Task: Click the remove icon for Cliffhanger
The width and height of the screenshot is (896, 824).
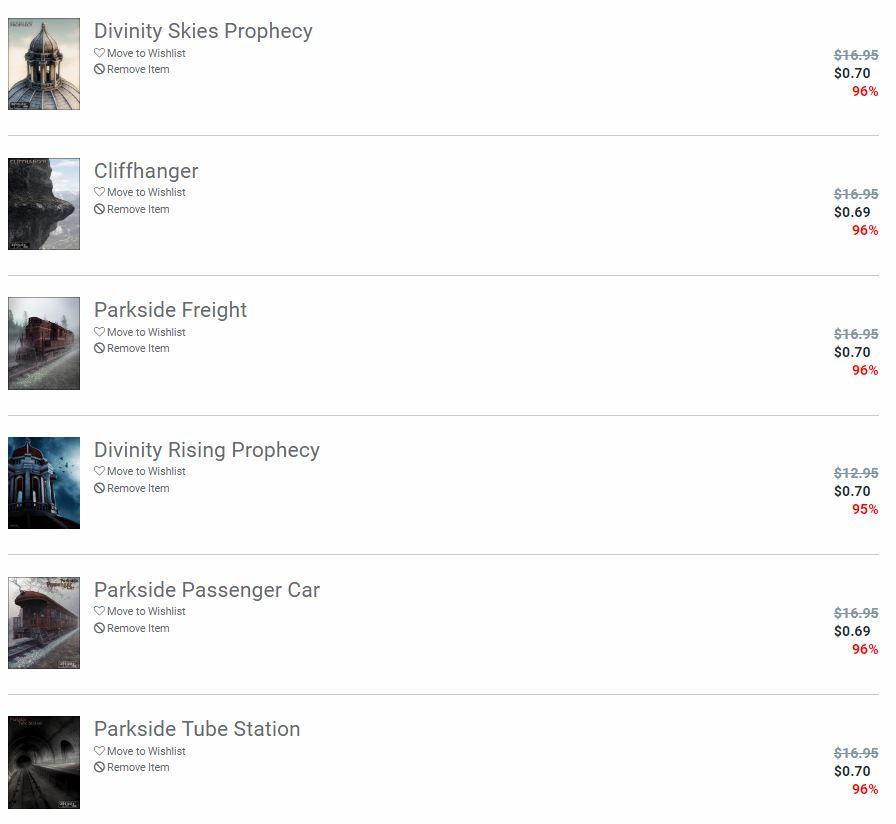Action: point(99,210)
